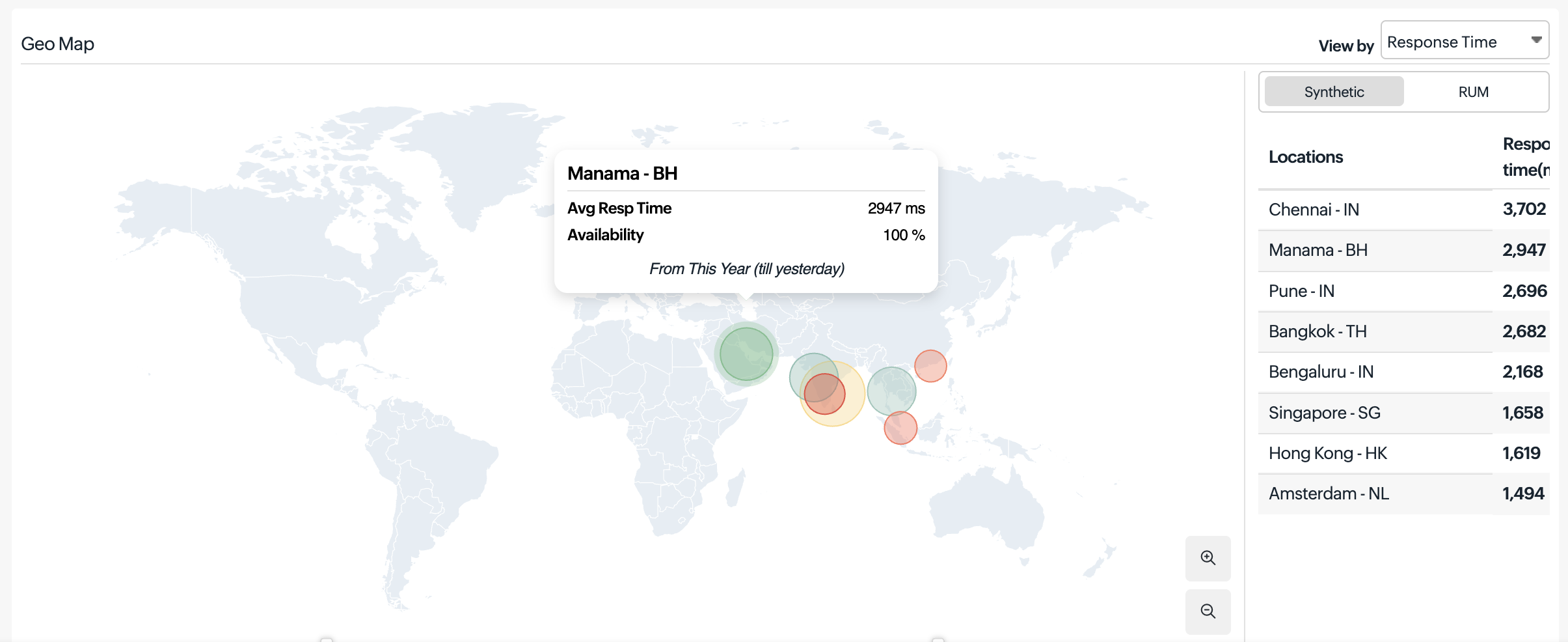Click Amsterdam - NL in locations list
The width and height of the screenshot is (1568, 642).
pyautogui.click(x=1329, y=494)
